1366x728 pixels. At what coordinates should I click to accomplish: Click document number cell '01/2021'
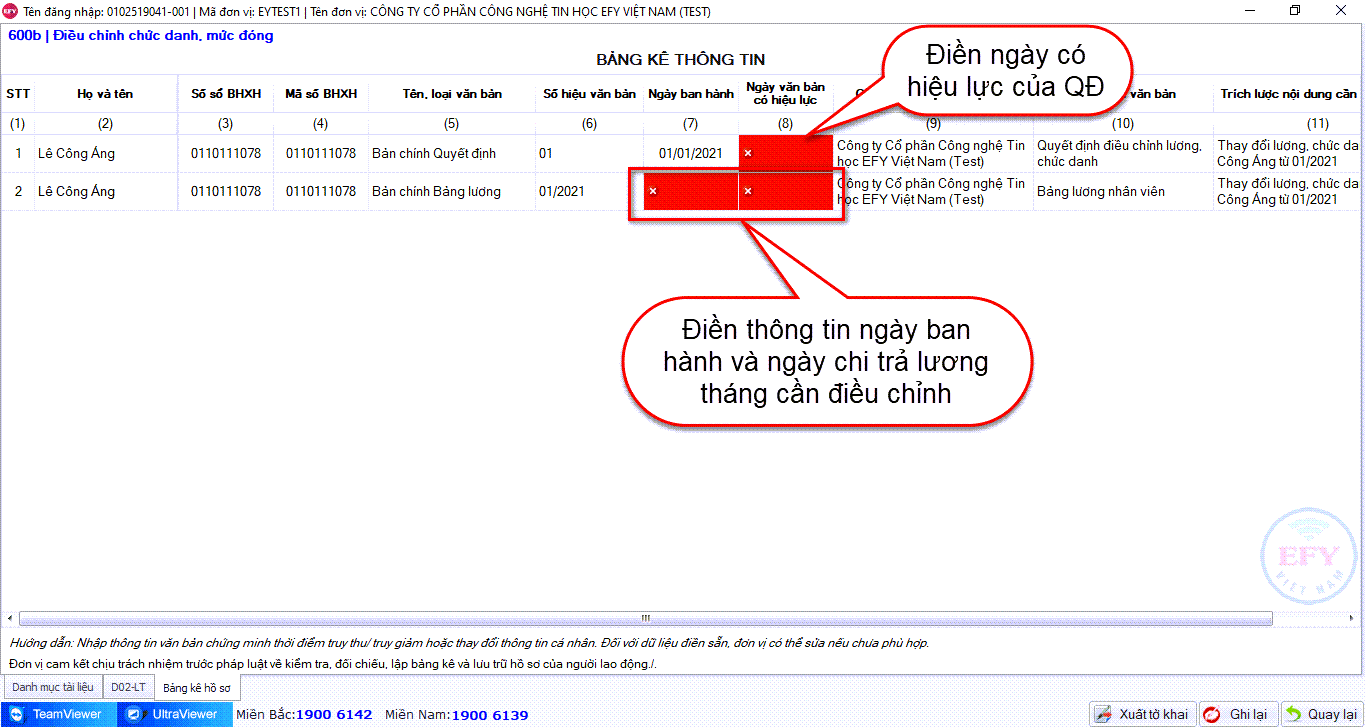coord(589,191)
